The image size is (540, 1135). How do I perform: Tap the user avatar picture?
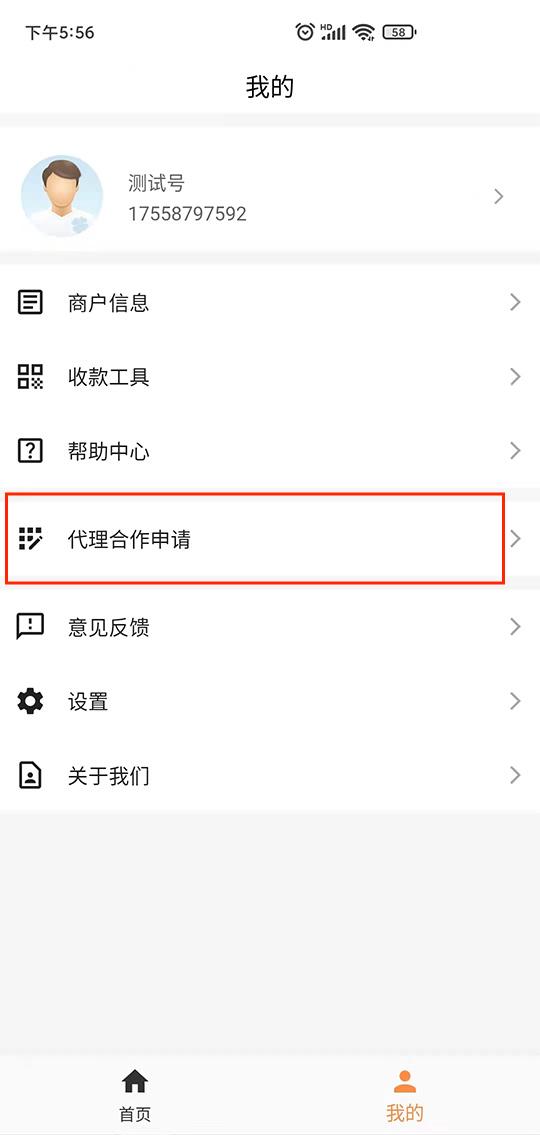tap(62, 196)
